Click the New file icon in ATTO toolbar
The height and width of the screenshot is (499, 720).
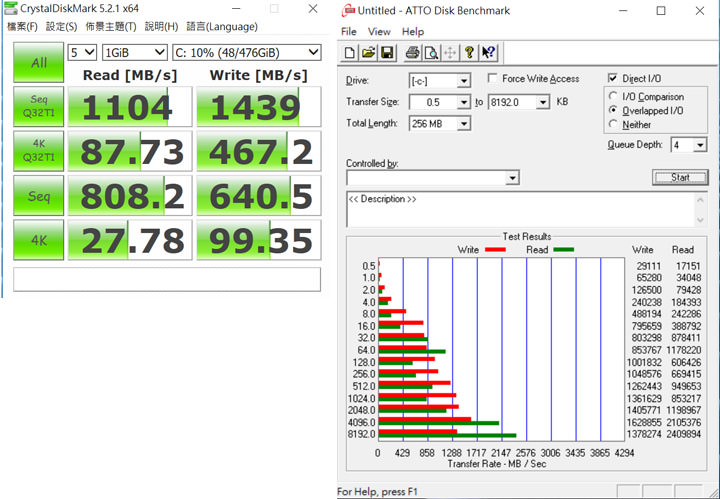click(x=350, y=52)
